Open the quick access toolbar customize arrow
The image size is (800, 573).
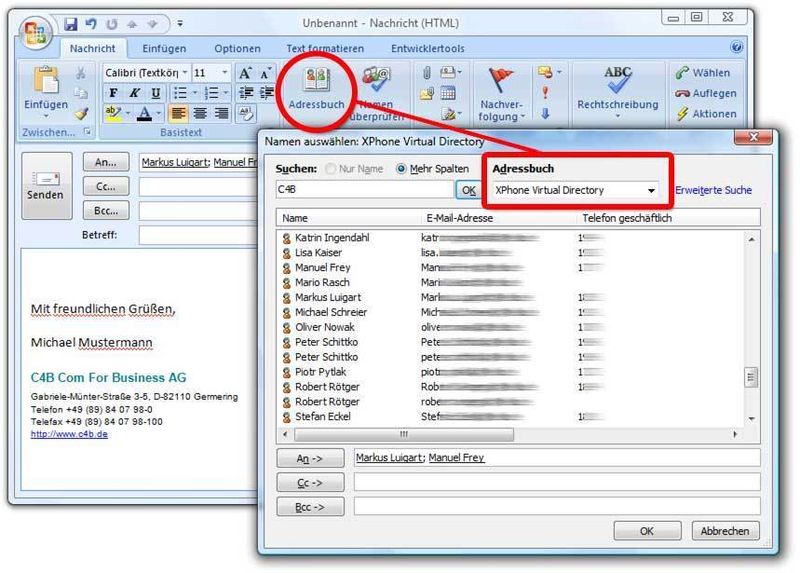pyautogui.click(x=180, y=23)
